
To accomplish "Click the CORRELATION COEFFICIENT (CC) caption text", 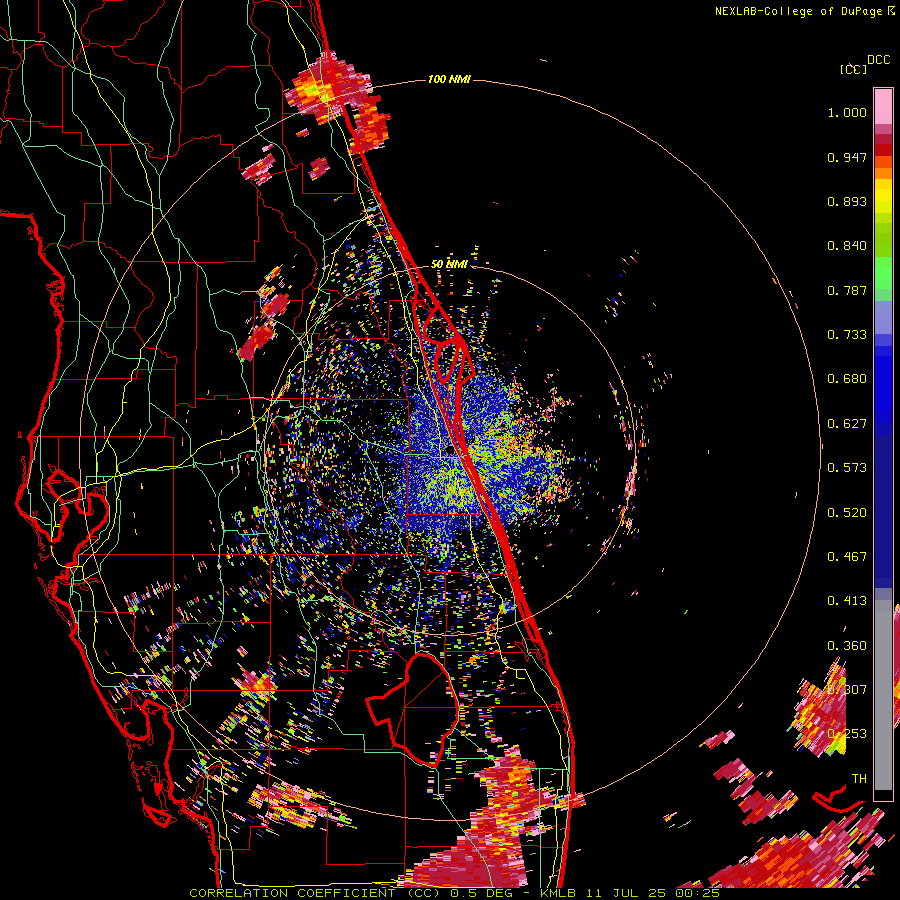I will [x=317, y=893].
